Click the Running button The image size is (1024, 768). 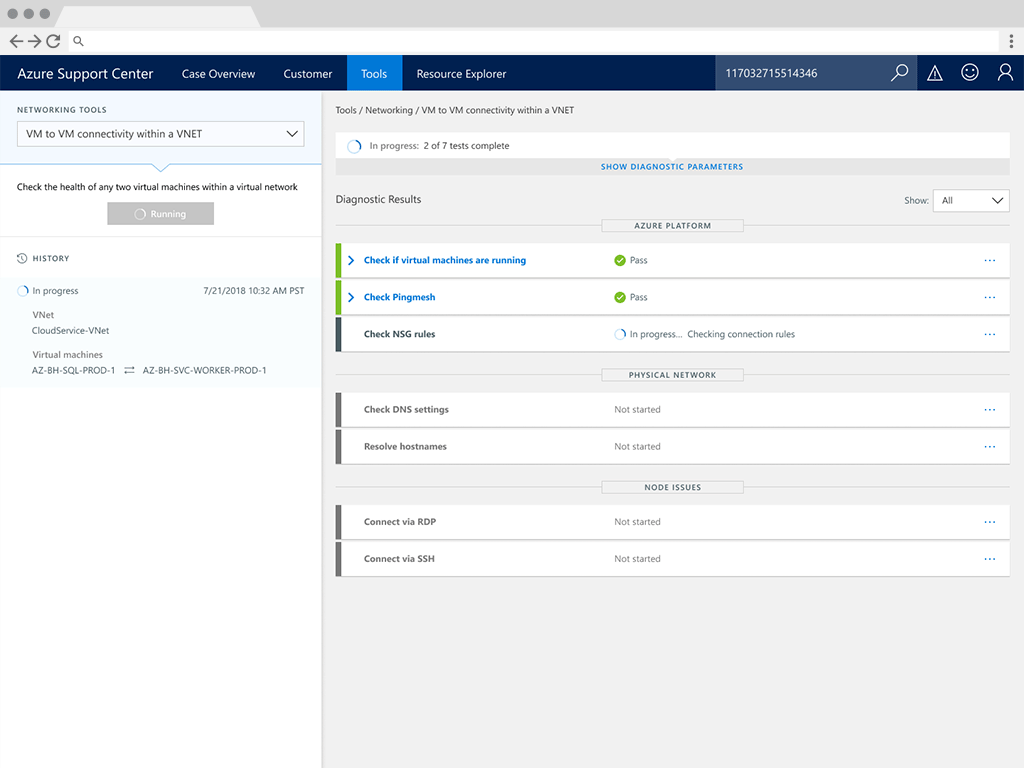(x=161, y=214)
